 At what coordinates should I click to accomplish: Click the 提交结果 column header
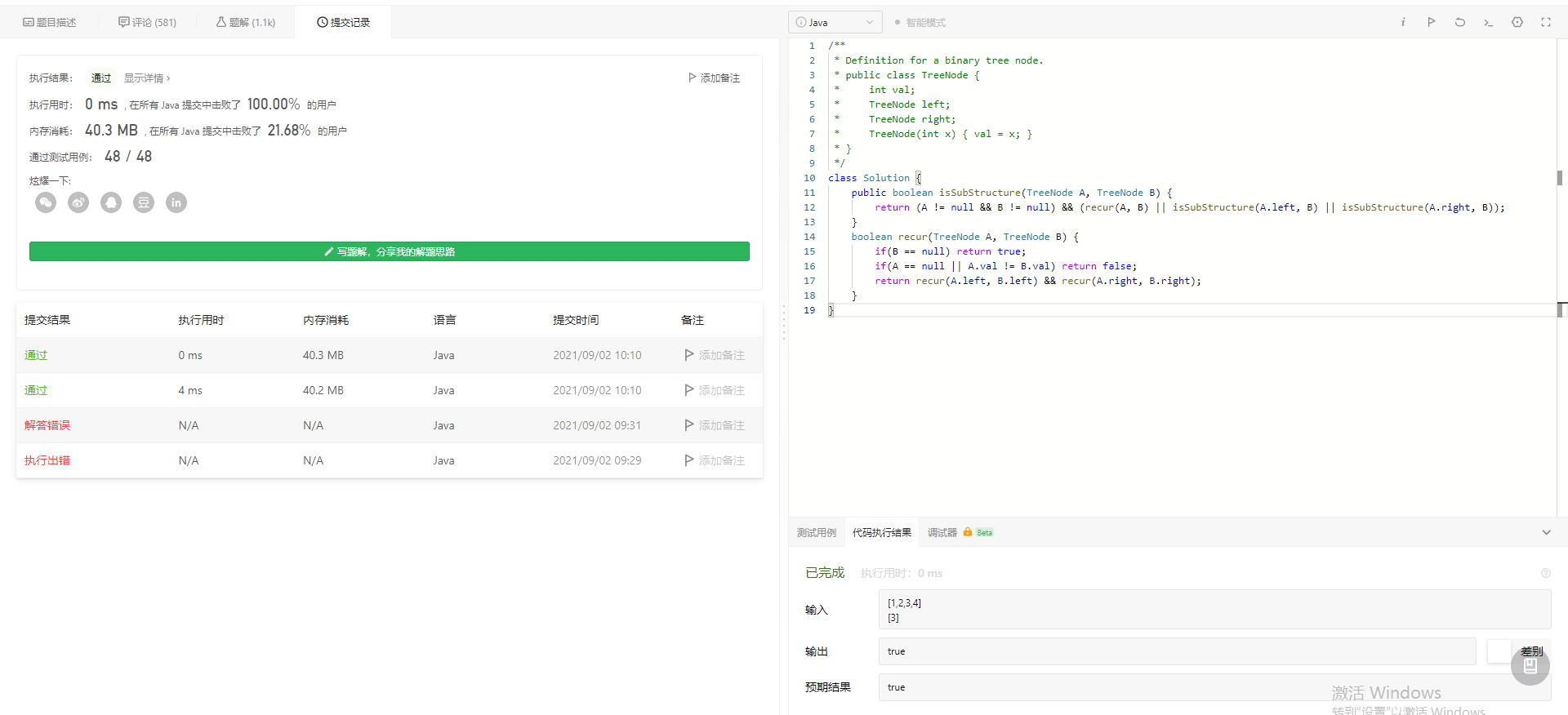coord(47,320)
